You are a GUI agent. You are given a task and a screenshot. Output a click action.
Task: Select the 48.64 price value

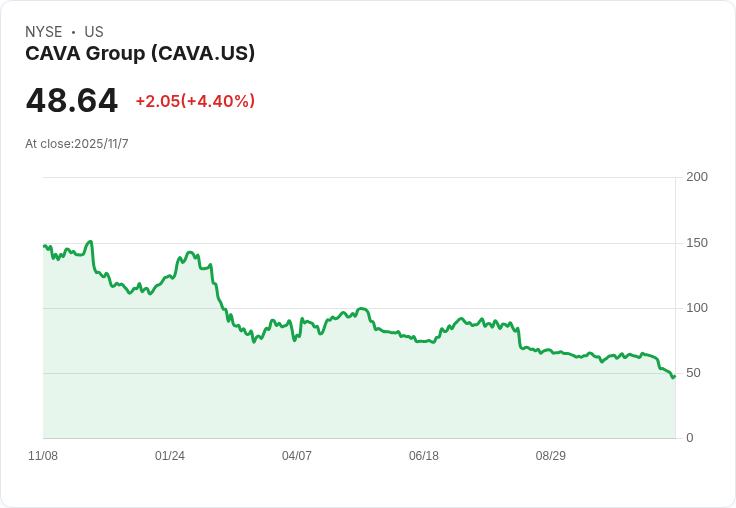71,100
